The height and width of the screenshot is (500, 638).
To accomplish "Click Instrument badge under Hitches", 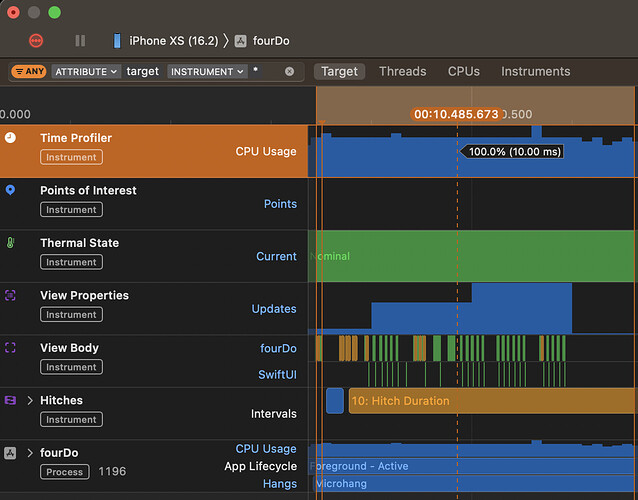I will click(71, 419).
